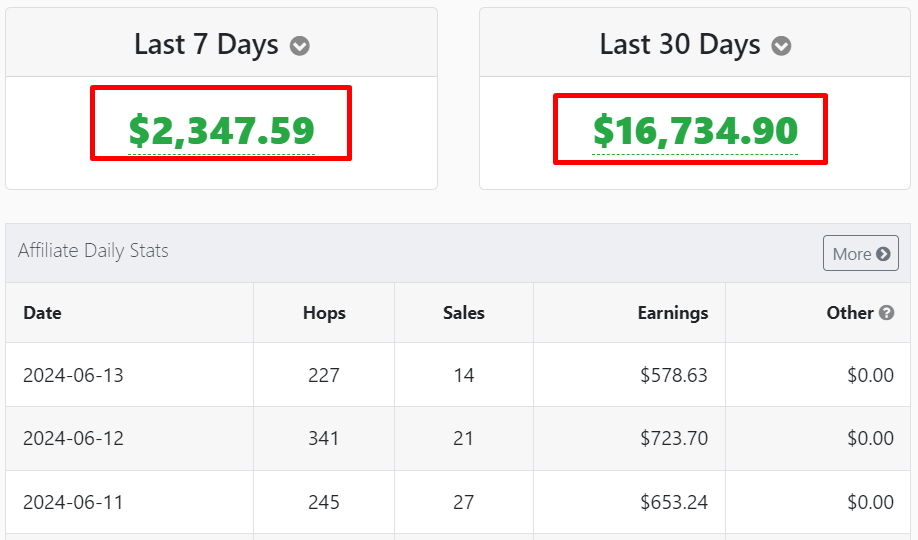Click the More button in Affiliate Daily Stats
The image size is (918, 540).
coord(861,253)
